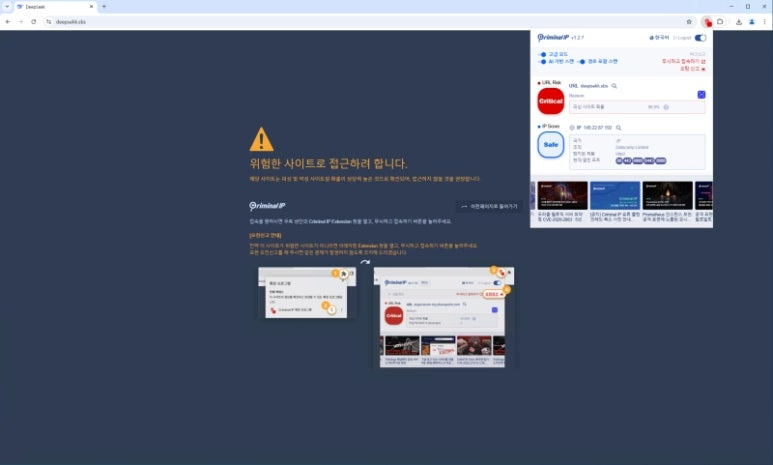Image resolution: width=773 pixels, height=465 pixels.
Task: Open a new browser tab
Action: click(104, 6)
